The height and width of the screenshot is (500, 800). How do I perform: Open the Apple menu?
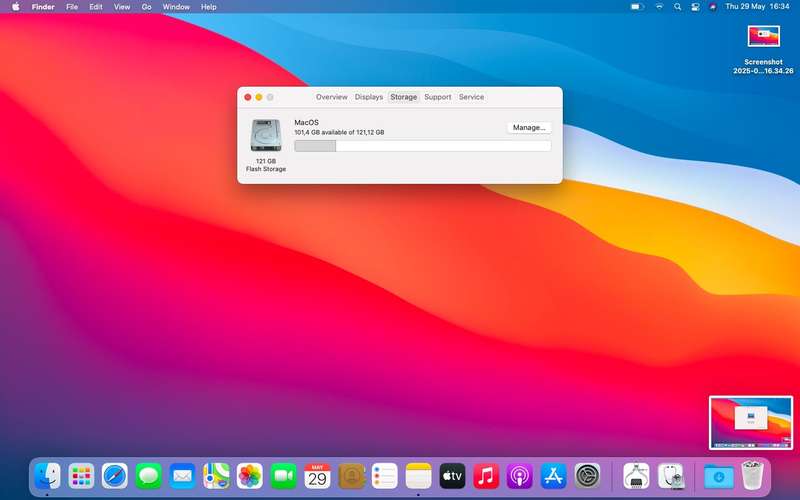click(16, 7)
